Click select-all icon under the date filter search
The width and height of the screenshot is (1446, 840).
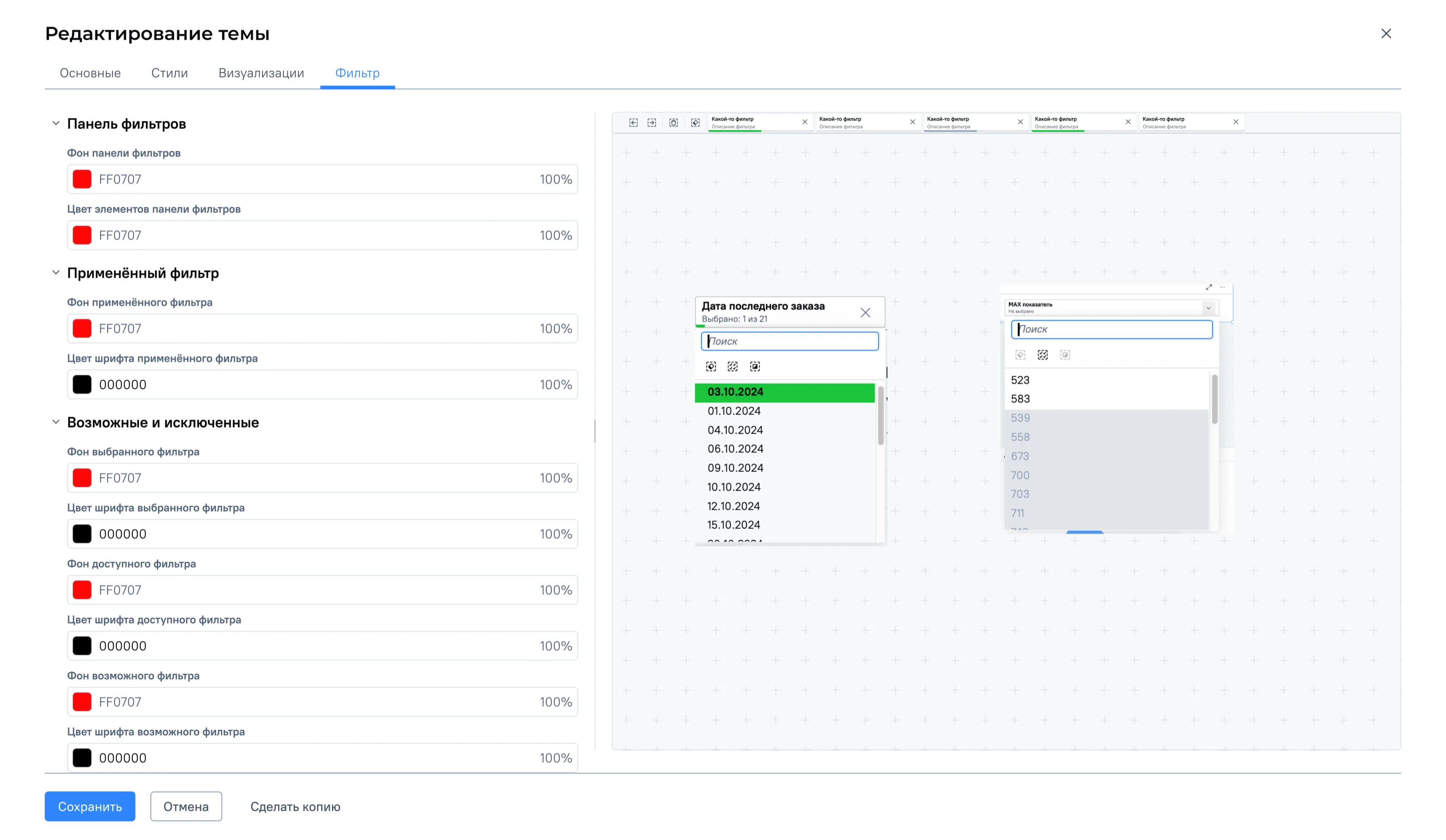733,367
